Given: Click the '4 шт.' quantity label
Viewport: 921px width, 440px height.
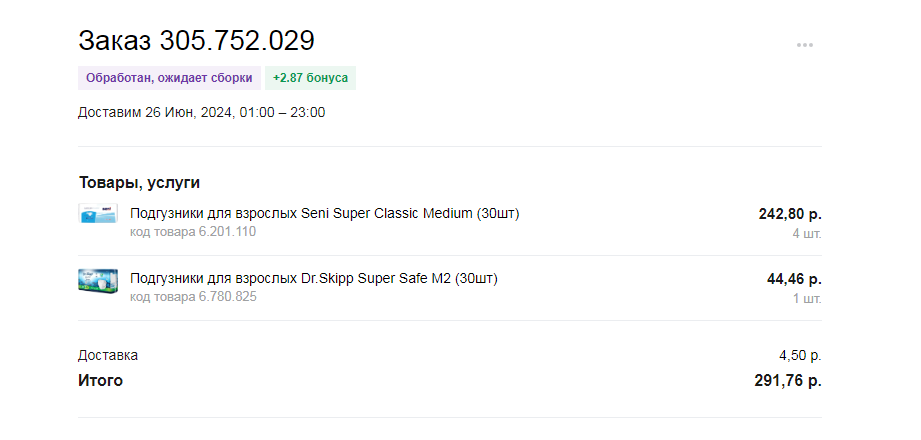Looking at the screenshot, I should click(x=807, y=234).
